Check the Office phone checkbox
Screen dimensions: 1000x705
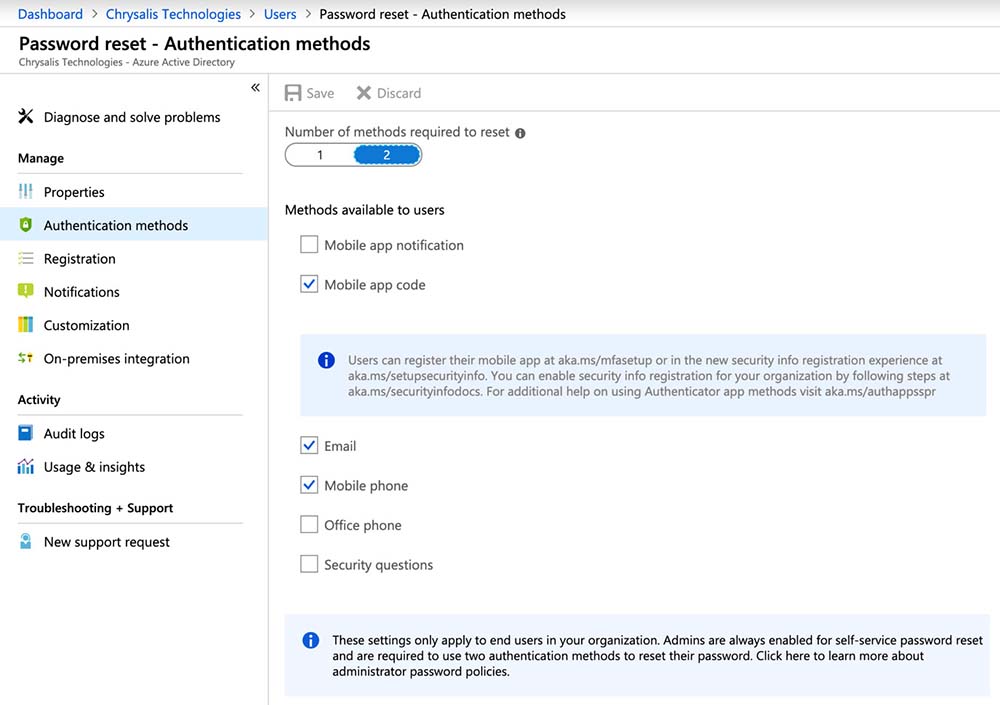pos(309,525)
